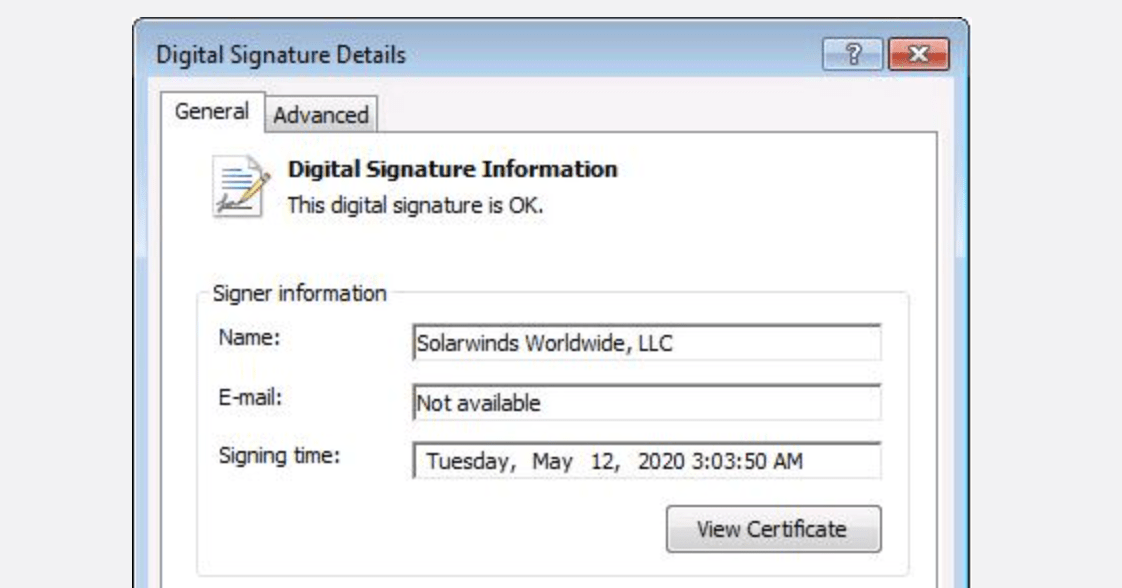
Task: Click the 'Signer information' group label
Action: 299,293
